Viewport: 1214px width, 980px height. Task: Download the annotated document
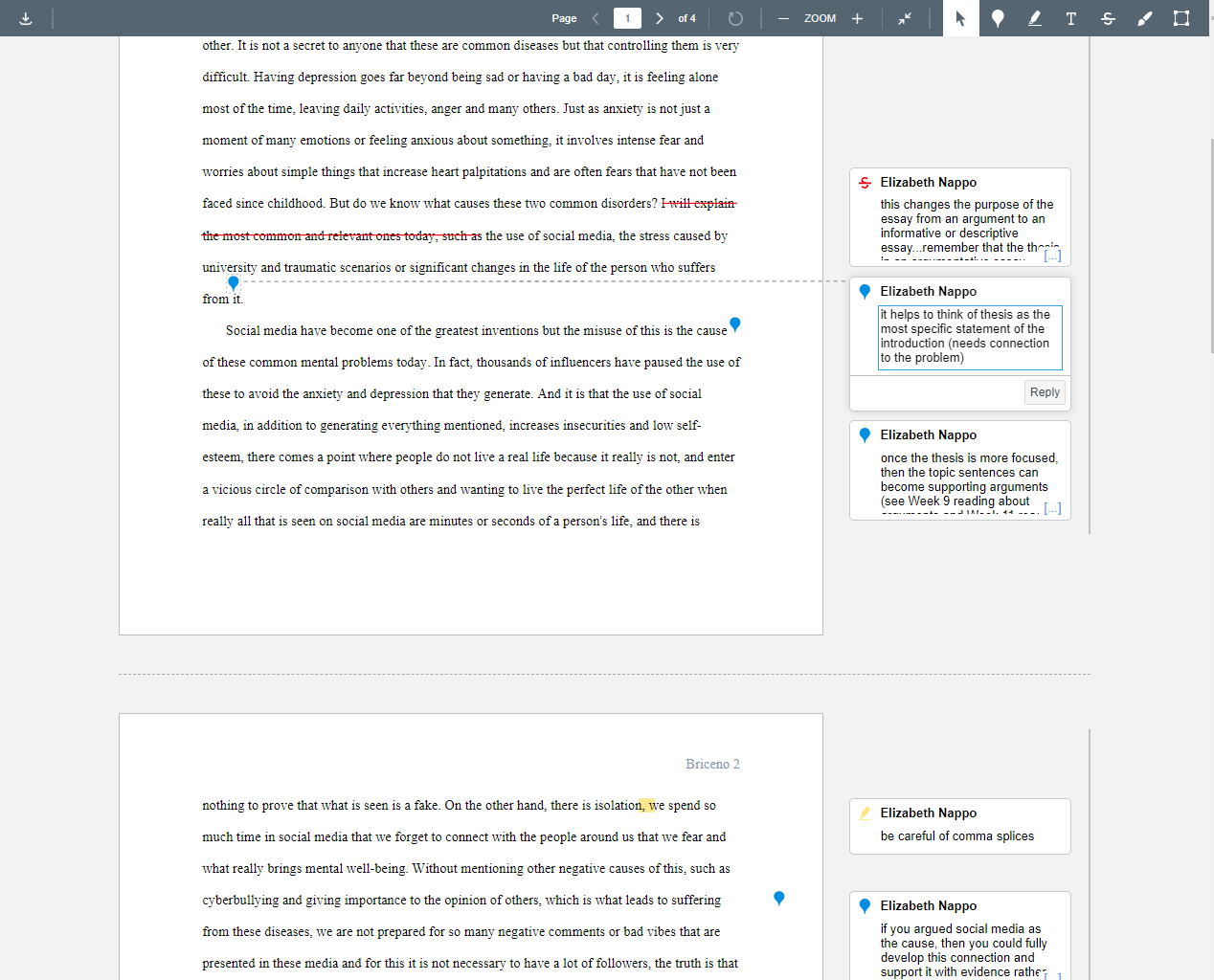(x=26, y=18)
